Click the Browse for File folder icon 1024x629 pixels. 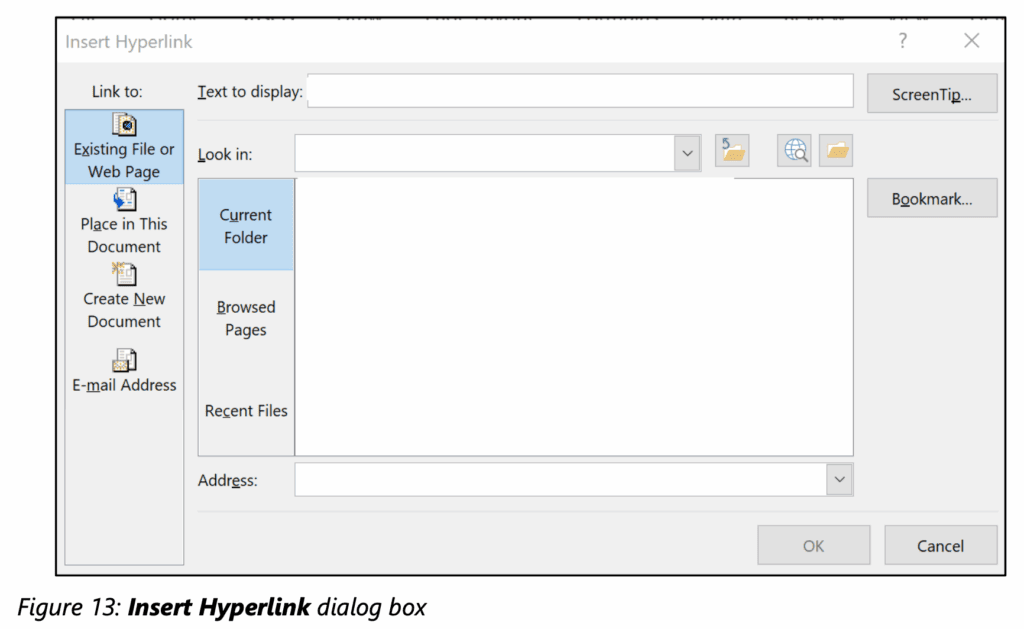pos(835,151)
